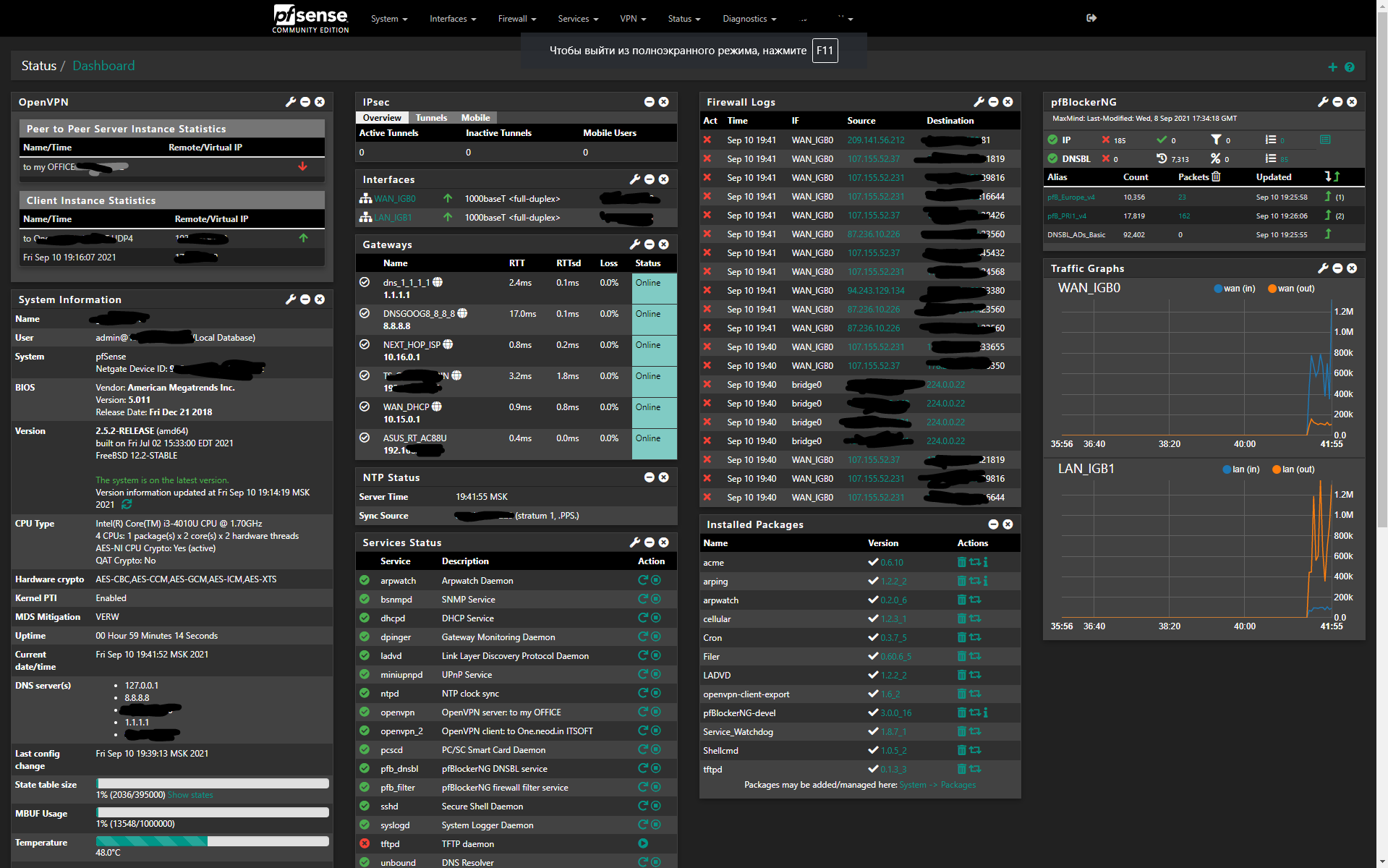
Task: Restart the dhcpd service
Action: [642, 618]
